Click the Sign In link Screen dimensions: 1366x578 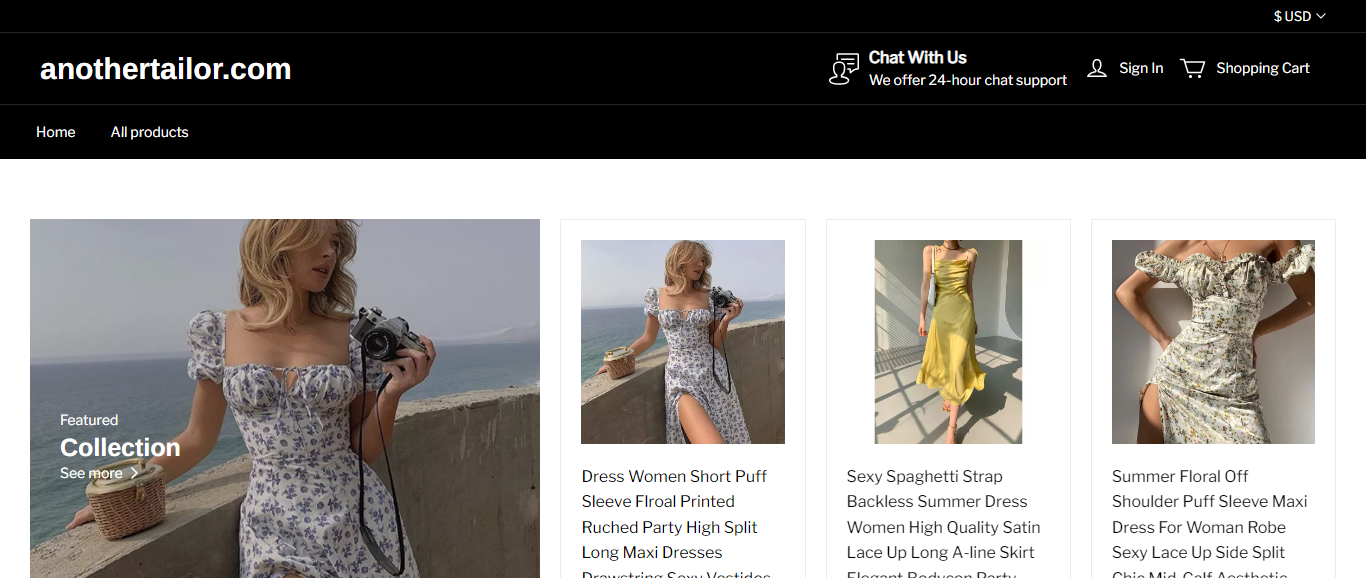1141,68
